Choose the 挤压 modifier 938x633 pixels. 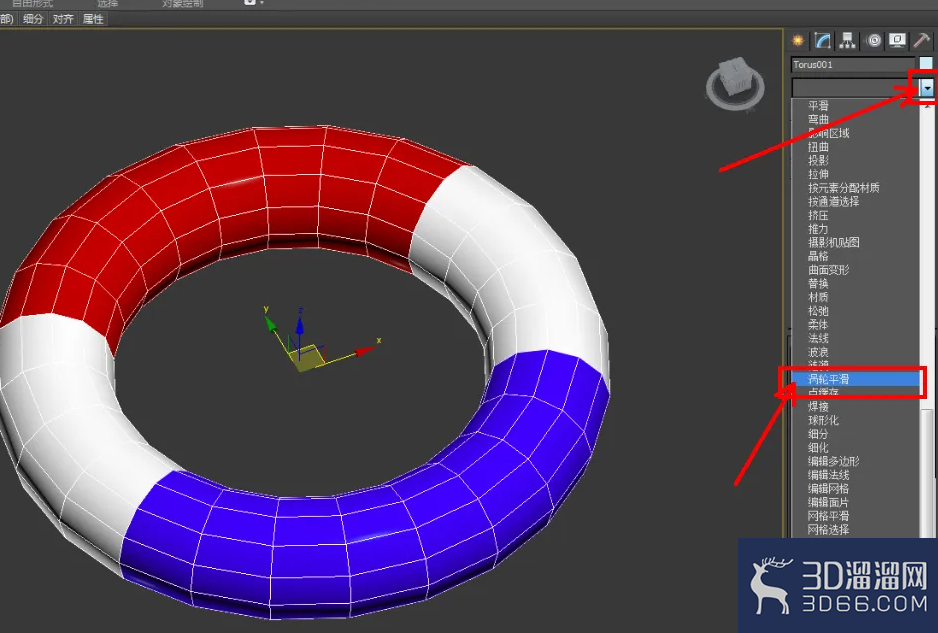coord(818,215)
